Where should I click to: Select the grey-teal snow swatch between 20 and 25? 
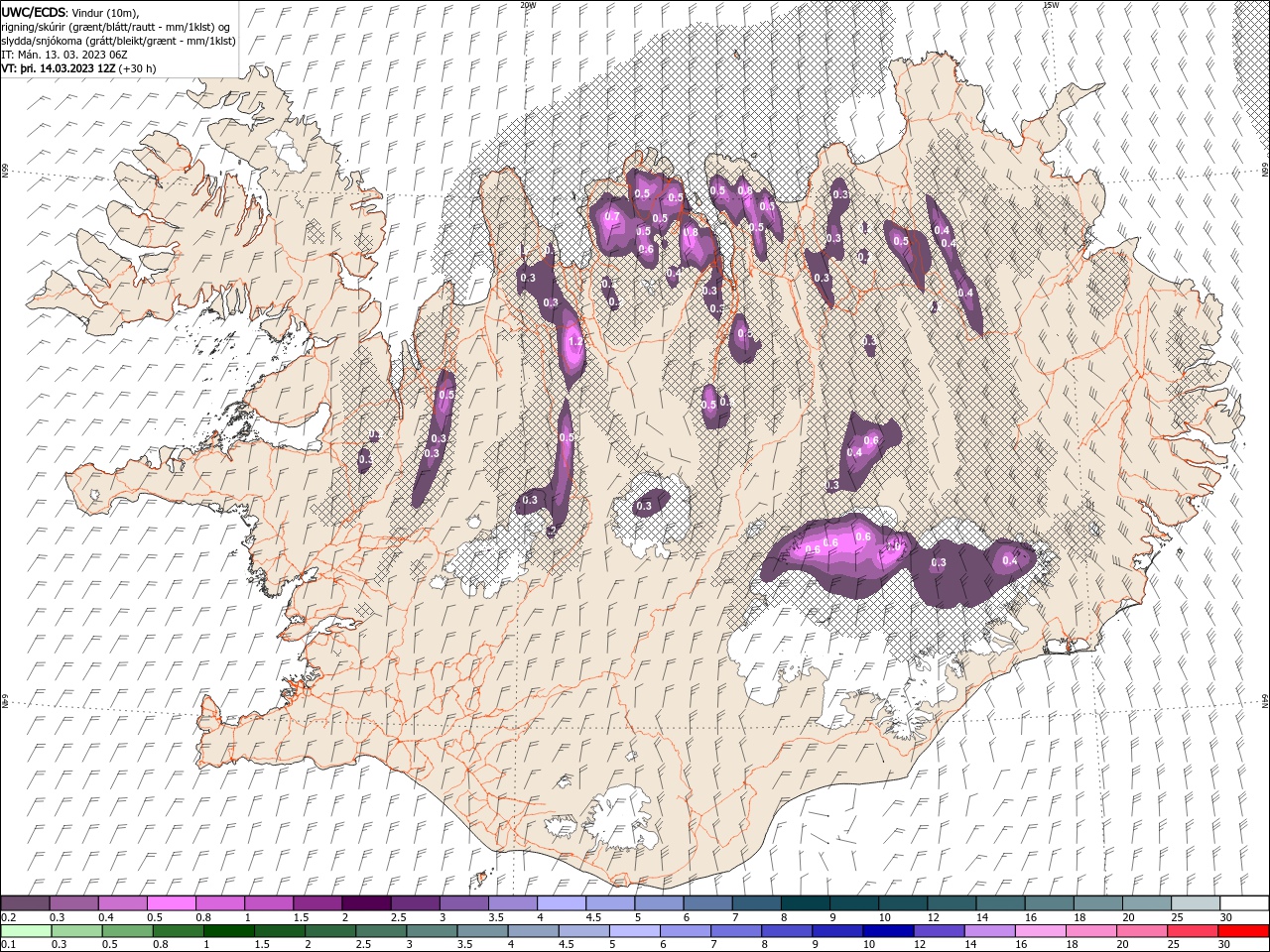1146,903
